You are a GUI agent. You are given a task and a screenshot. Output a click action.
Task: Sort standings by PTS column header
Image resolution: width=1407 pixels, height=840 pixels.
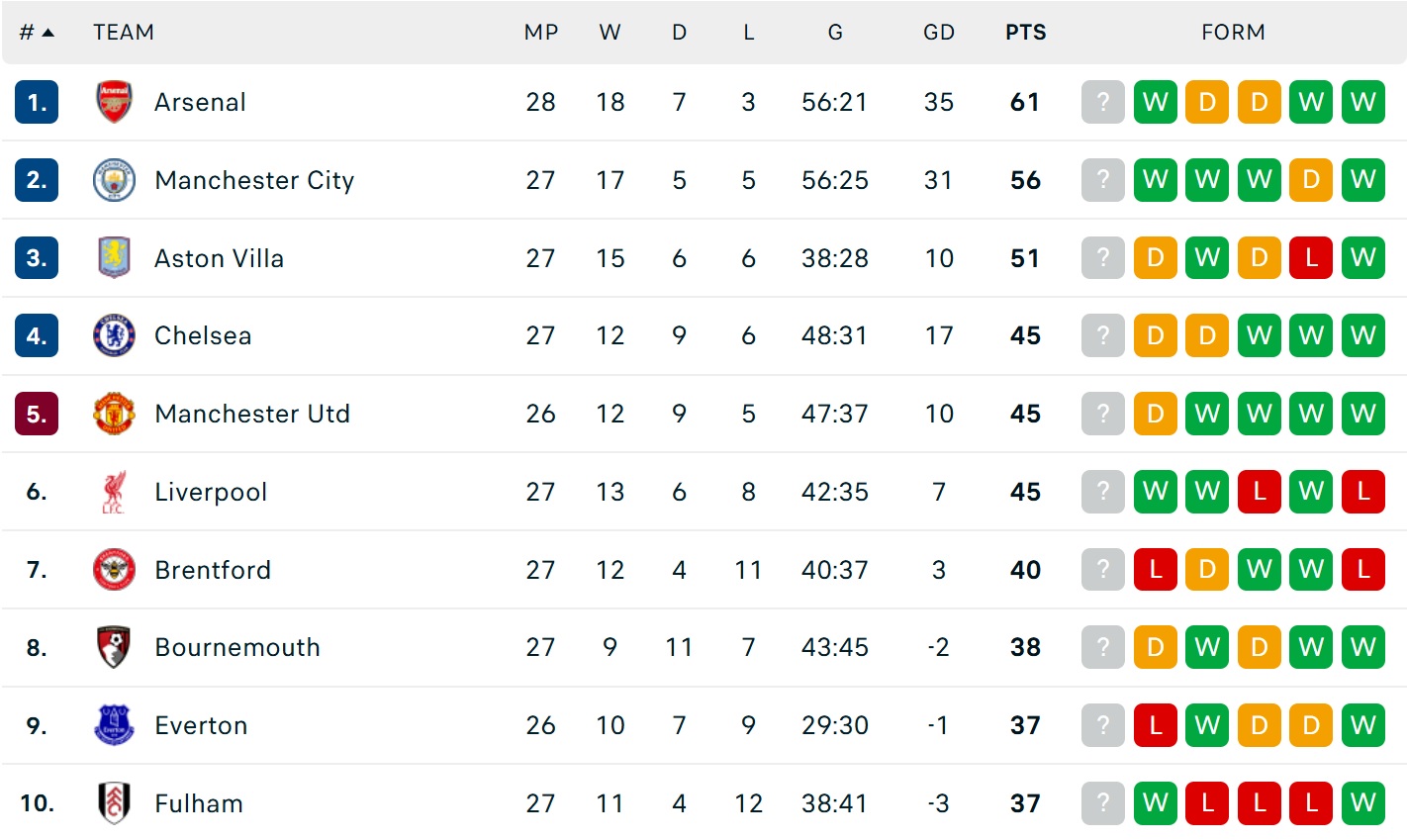1025,33
